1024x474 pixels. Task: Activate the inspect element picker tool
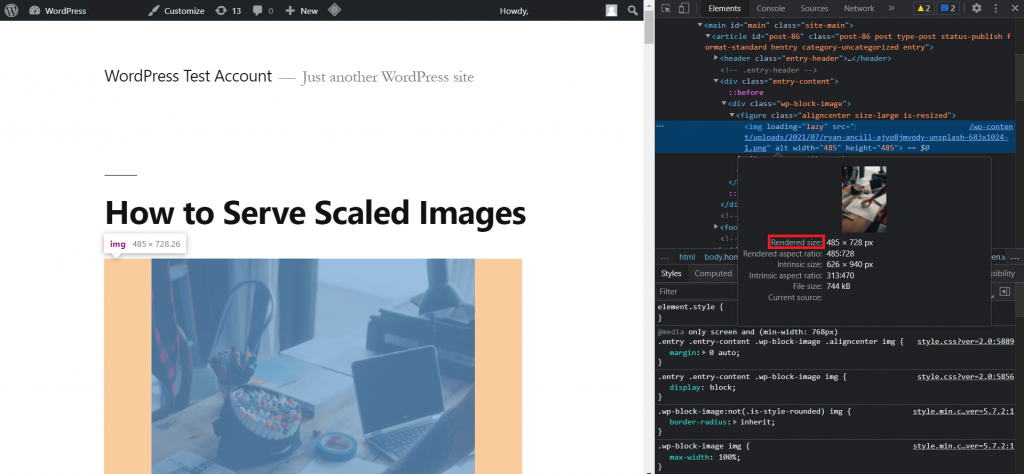pyautogui.click(x=667, y=8)
